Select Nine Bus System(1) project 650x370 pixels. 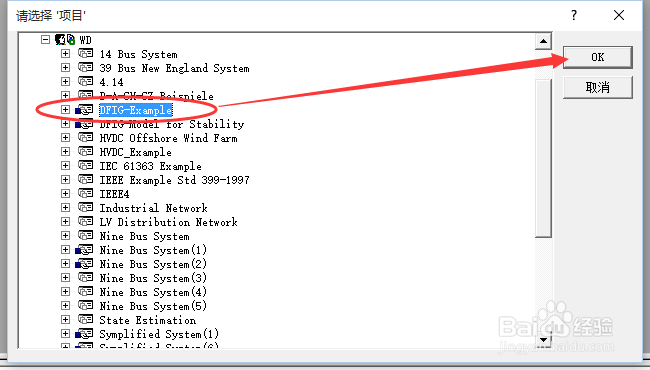point(153,250)
